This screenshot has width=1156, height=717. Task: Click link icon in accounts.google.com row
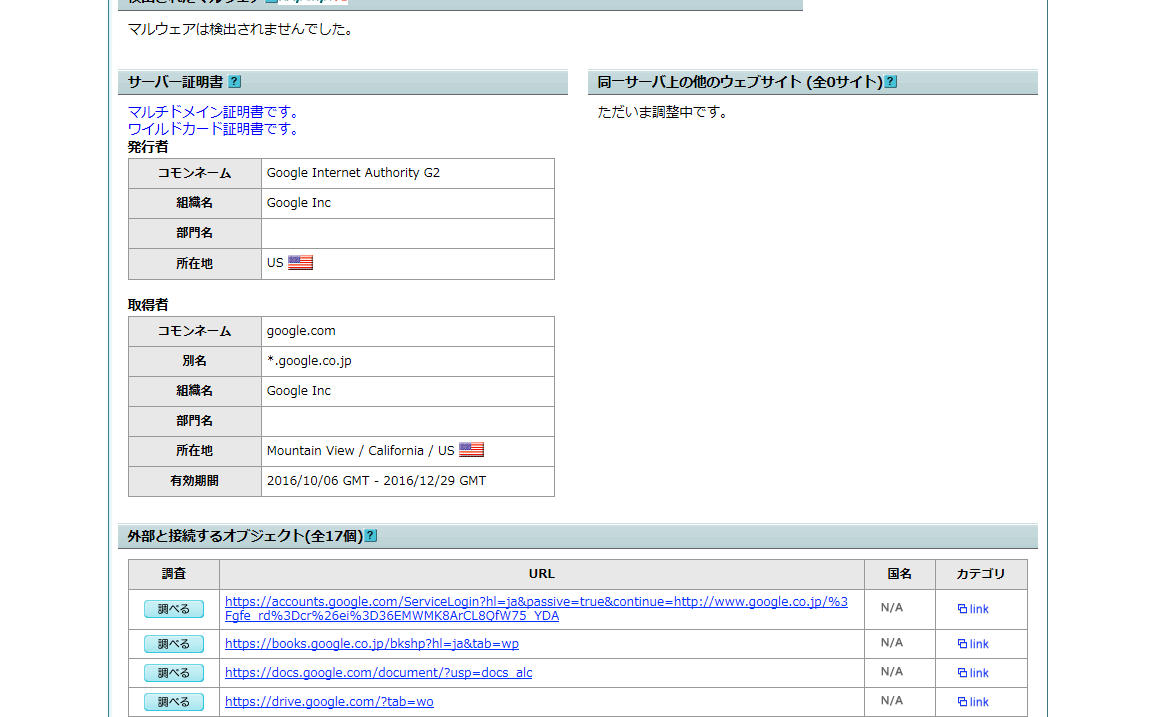(972, 609)
